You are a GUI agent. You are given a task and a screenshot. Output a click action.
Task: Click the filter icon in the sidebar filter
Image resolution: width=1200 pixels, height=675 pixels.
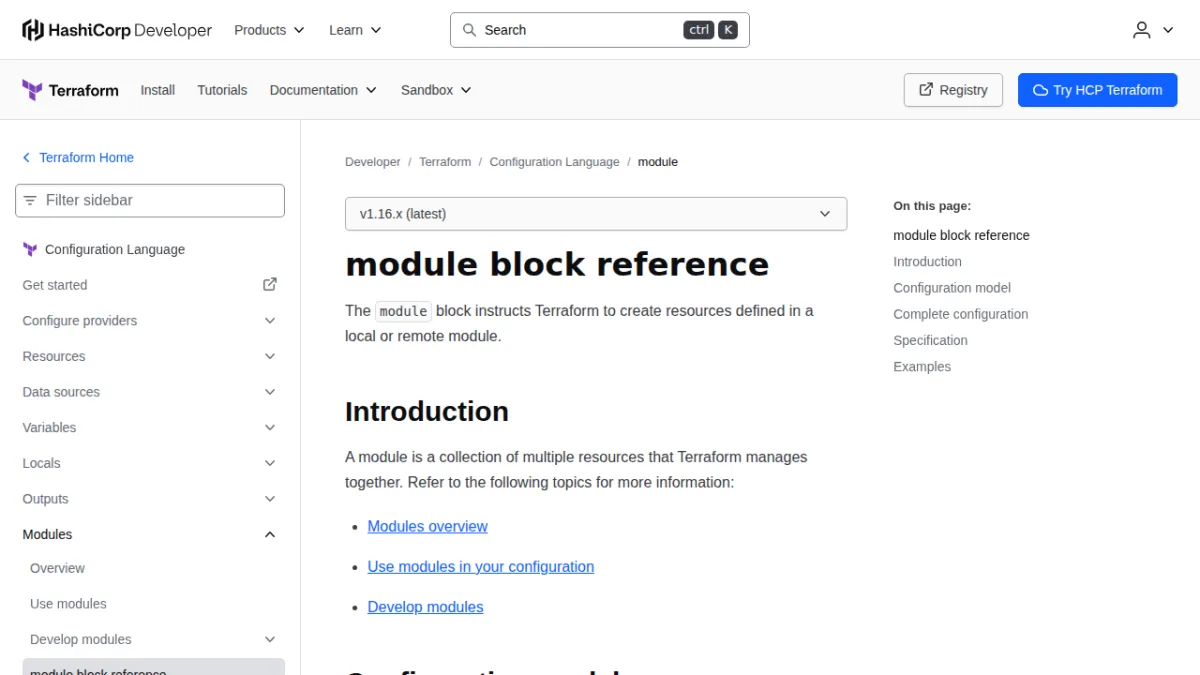click(30, 200)
